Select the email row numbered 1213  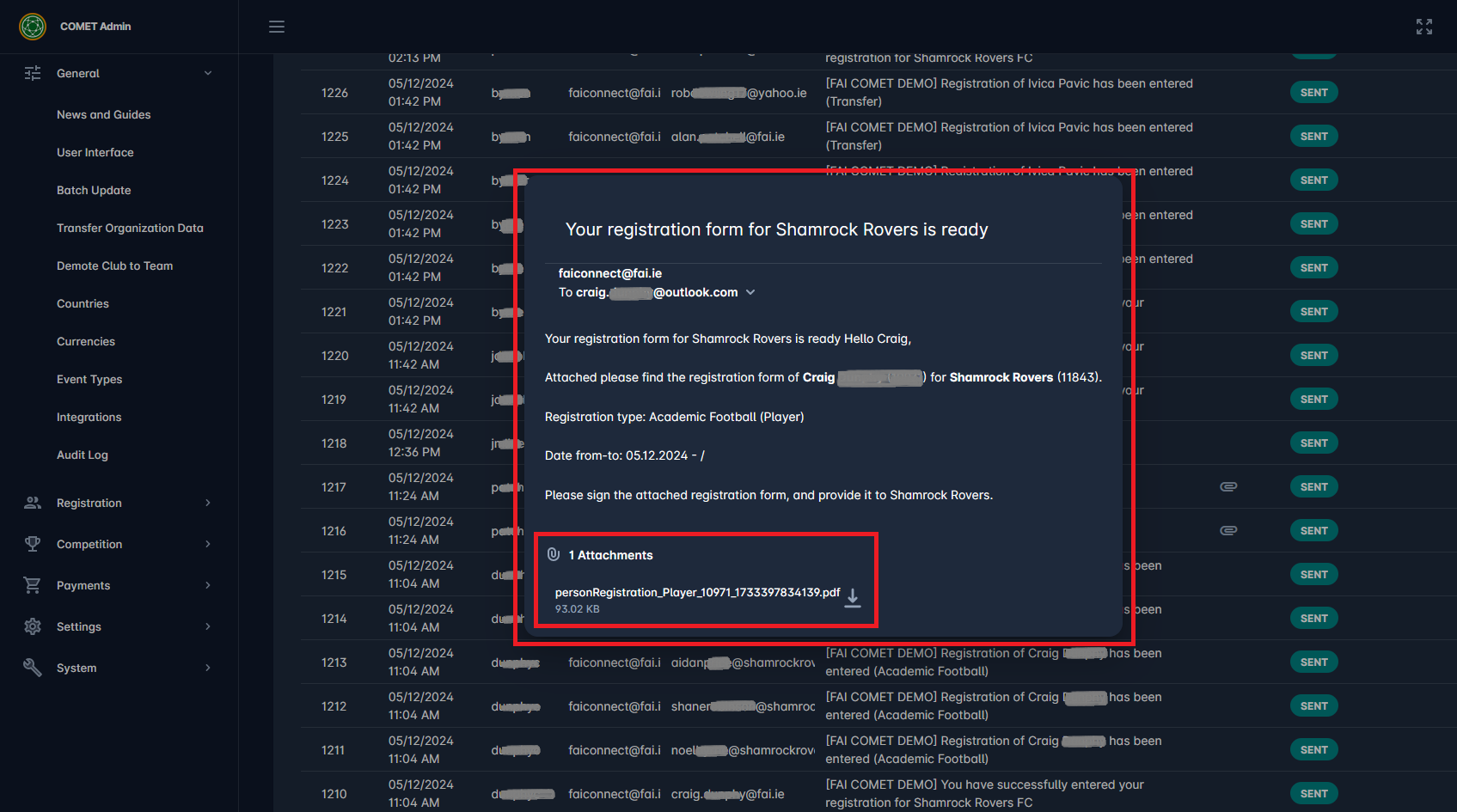[x=334, y=662]
